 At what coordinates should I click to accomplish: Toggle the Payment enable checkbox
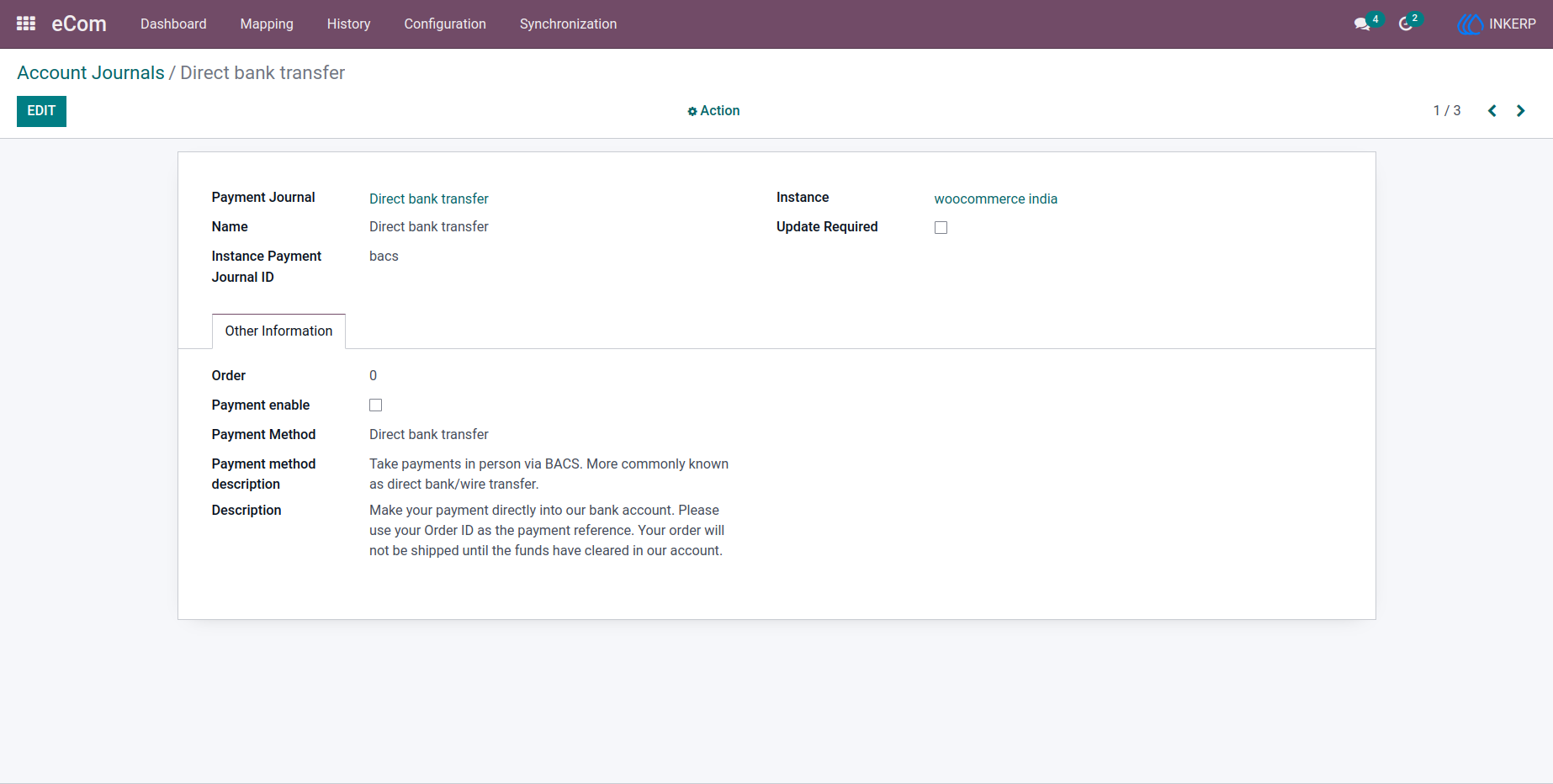pyautogui.click(x=375, y=405)
